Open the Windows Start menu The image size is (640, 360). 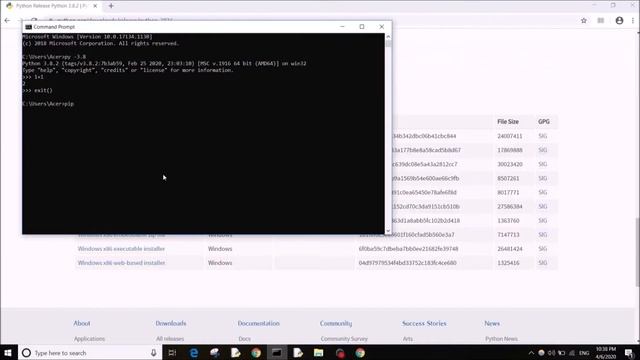tap(8, 353)
